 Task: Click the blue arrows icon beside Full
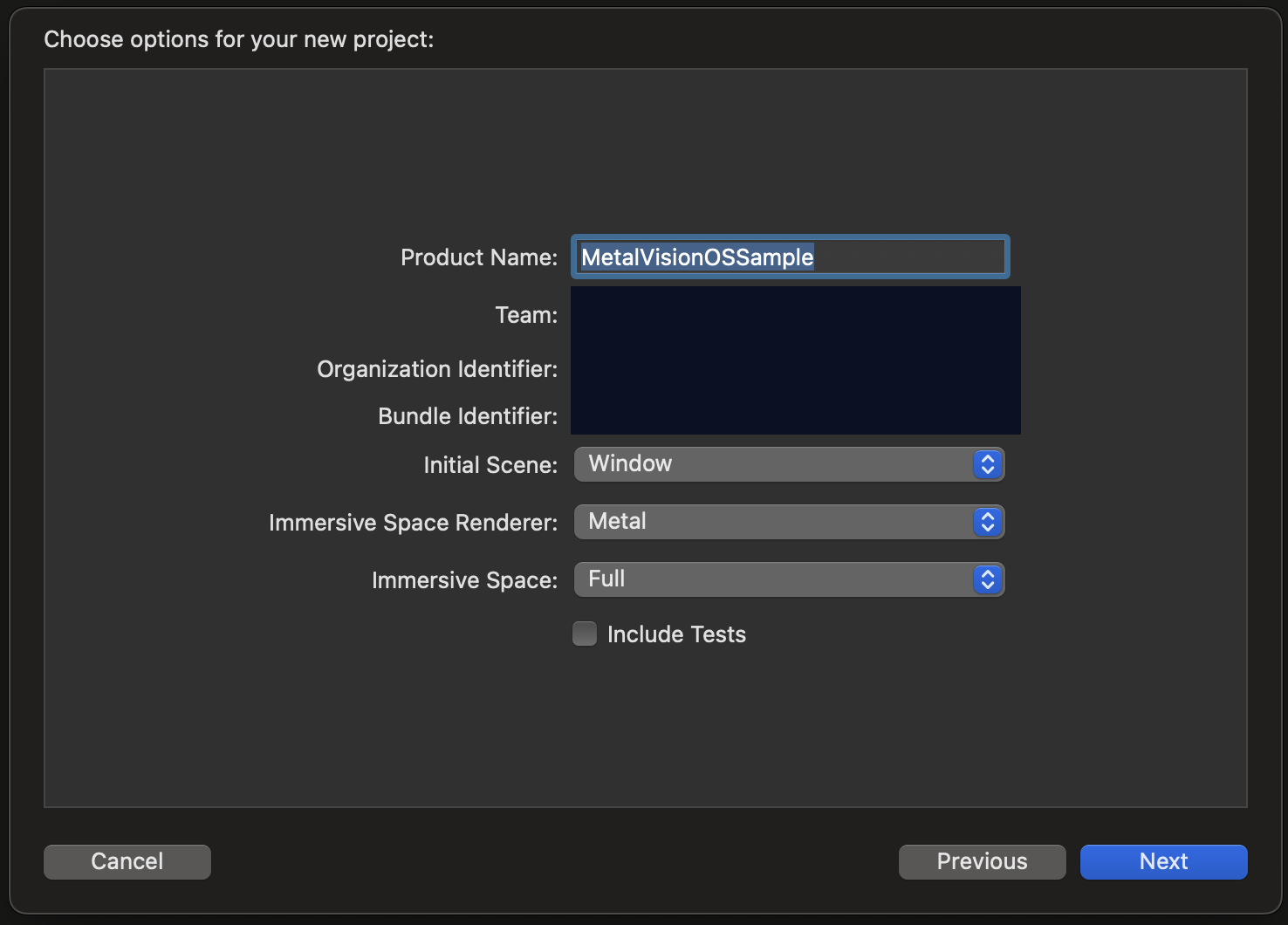click(987, 579)
